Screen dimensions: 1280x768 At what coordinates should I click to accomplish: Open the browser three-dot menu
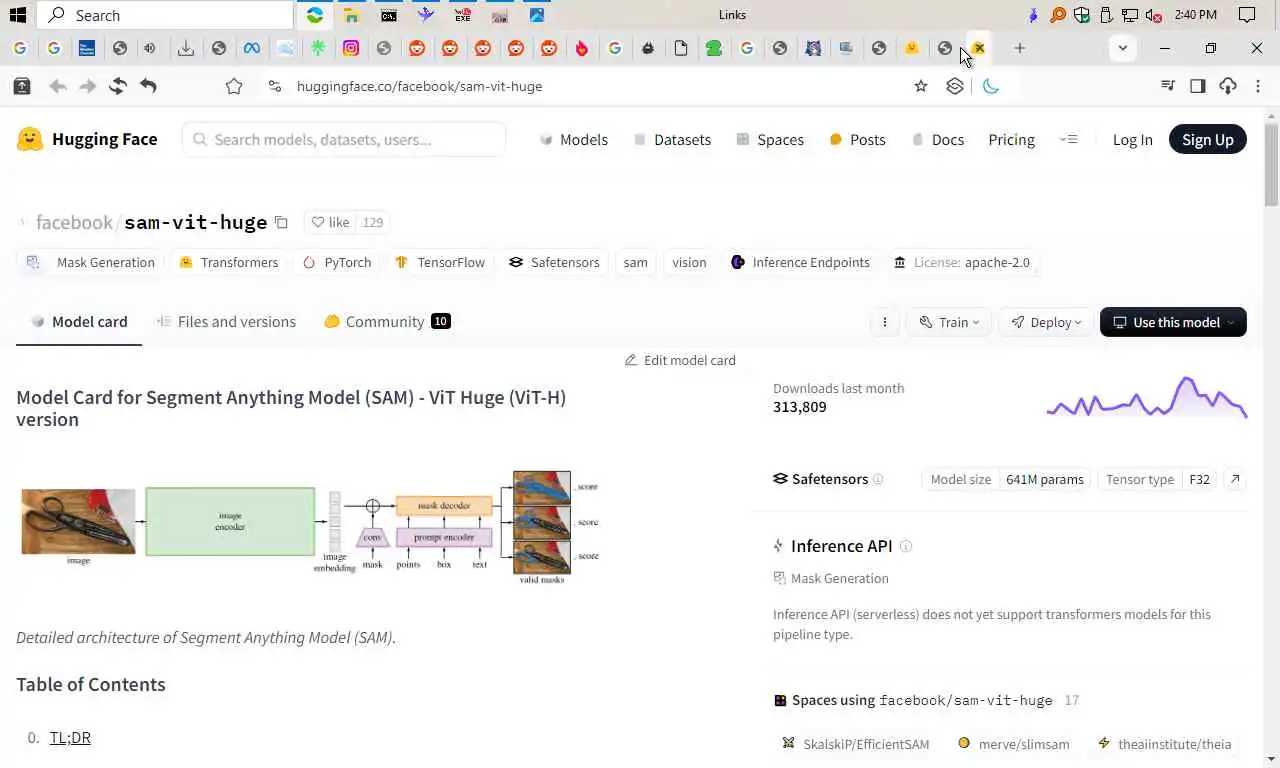1258,86
